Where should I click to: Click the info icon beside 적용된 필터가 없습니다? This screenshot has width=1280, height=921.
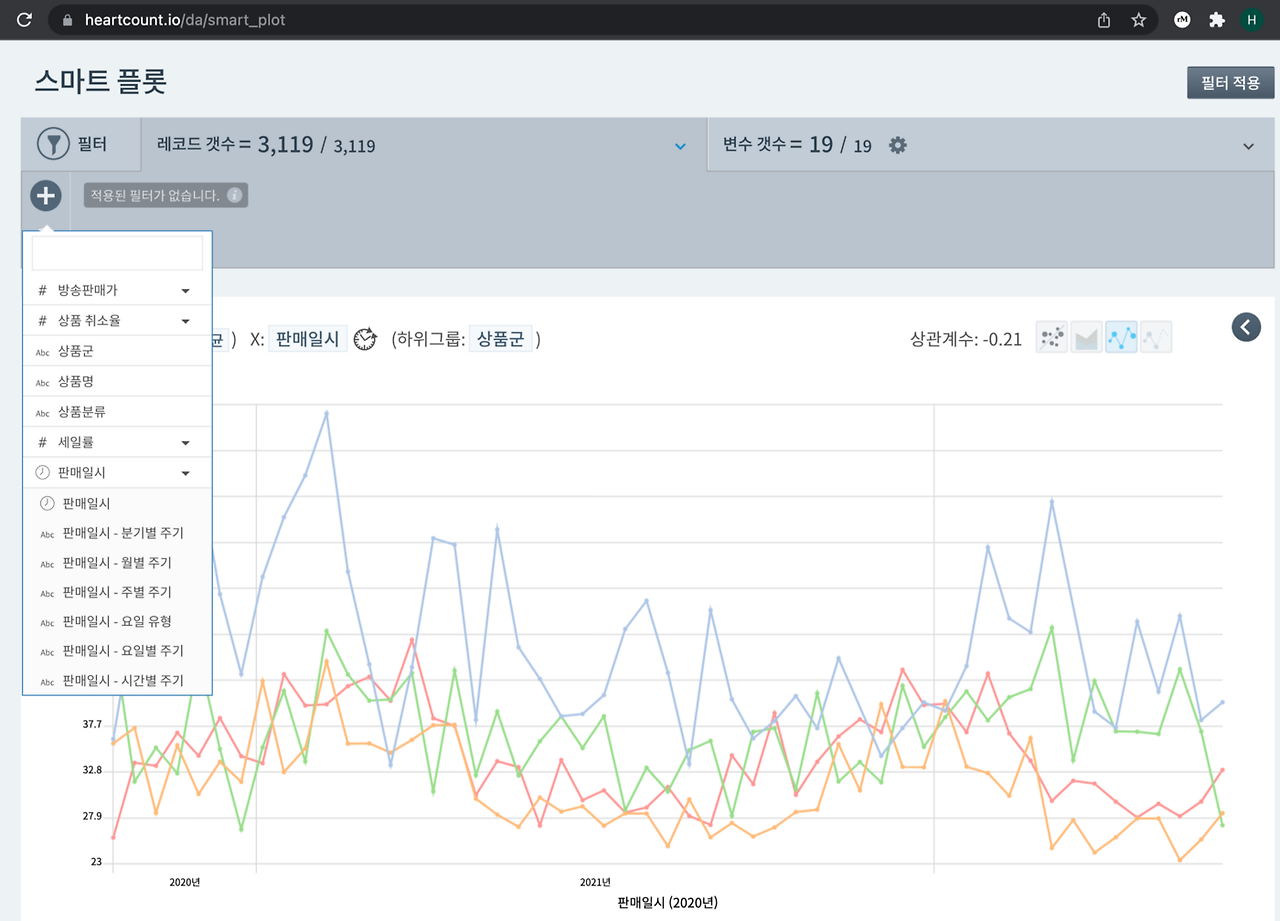point(235,195)
